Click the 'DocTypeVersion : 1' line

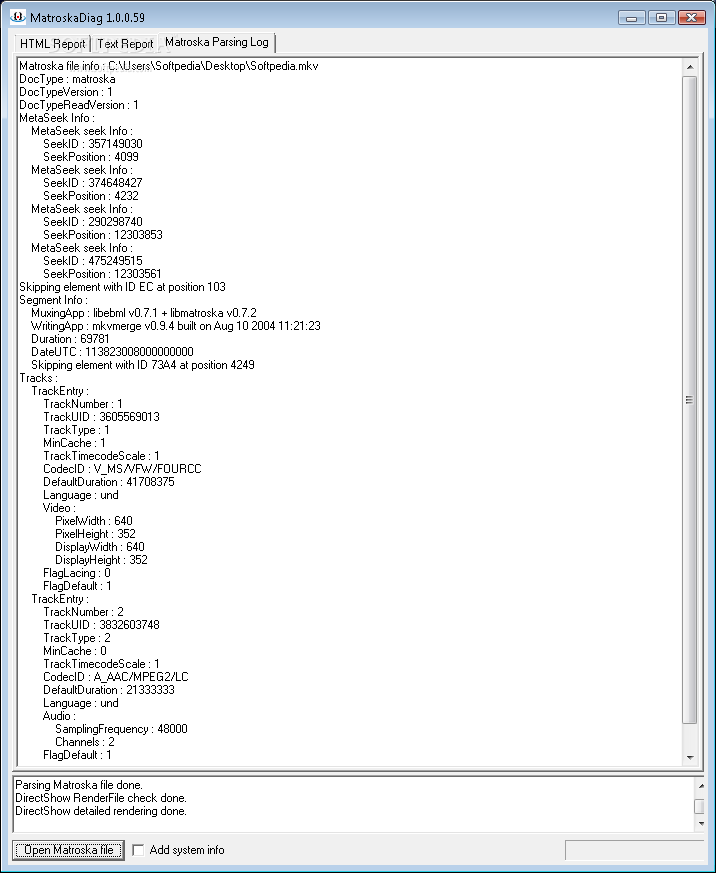click(x=66, y=92)
